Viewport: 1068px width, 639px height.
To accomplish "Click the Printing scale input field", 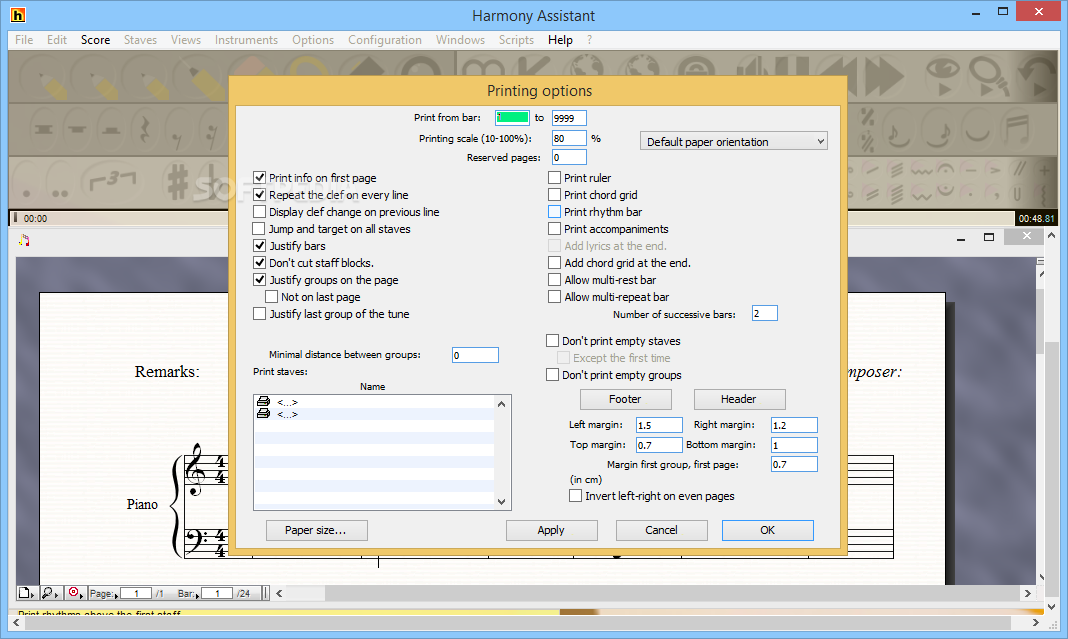I will coord(569,138).
